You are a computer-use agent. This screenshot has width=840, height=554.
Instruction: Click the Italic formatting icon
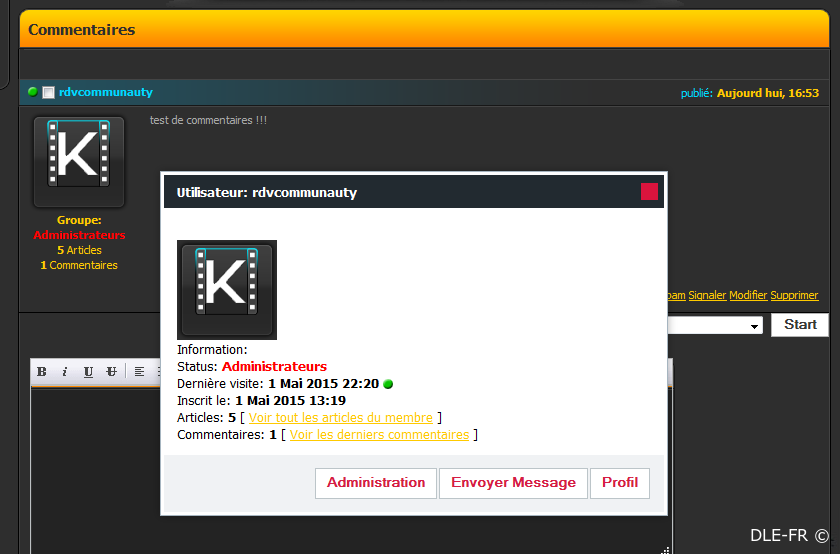pos(65,372)
